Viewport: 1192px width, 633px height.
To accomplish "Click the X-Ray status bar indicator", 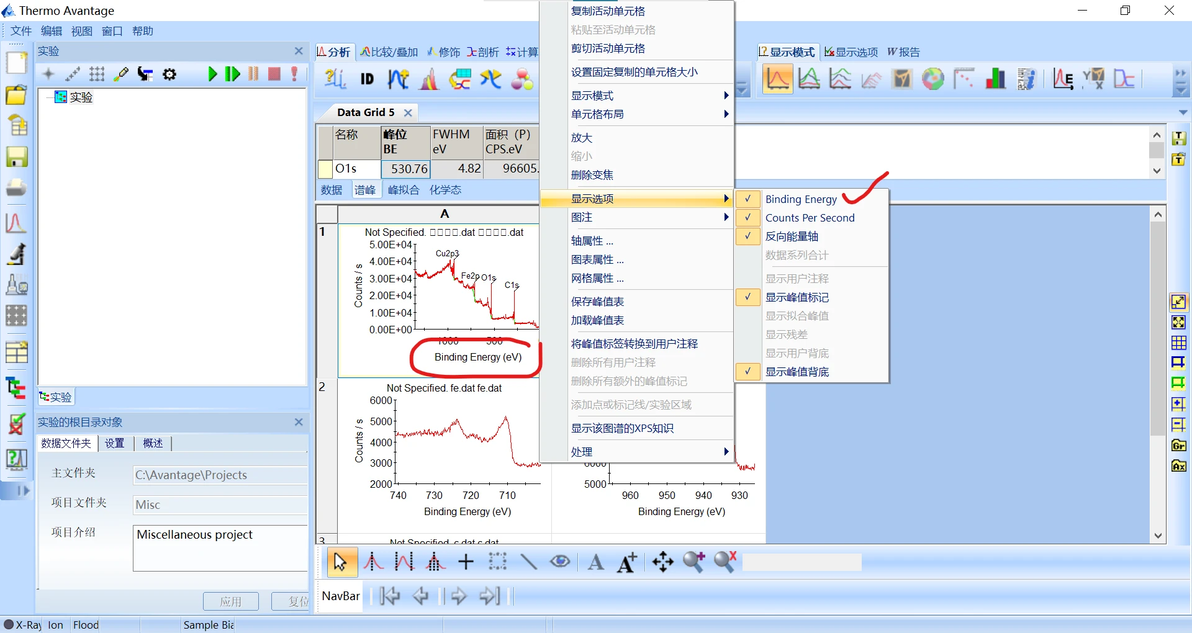I will tap(22, 625).
